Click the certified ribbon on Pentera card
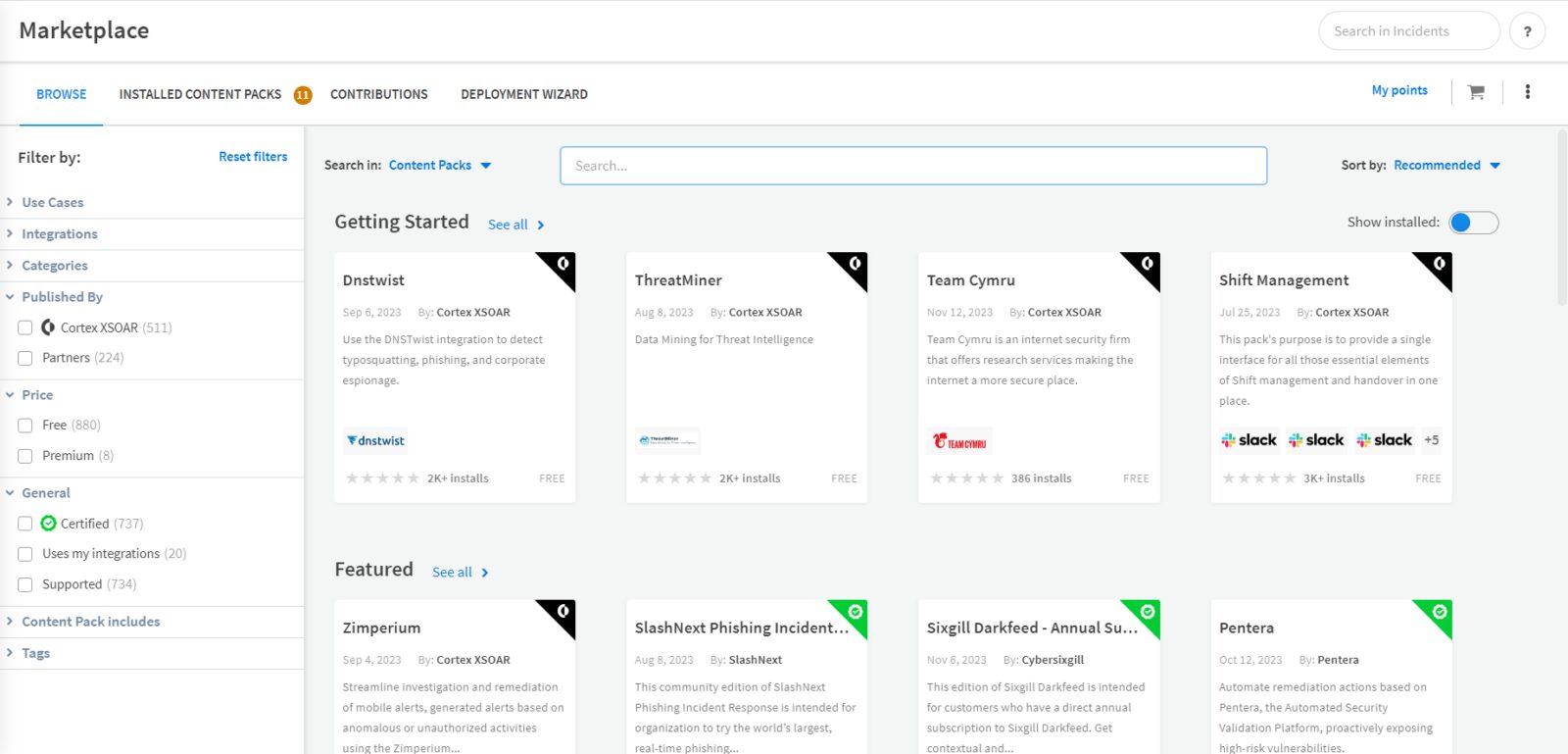The height and width of the screenshot is (754, 1568). click(x=1439, y=613)
